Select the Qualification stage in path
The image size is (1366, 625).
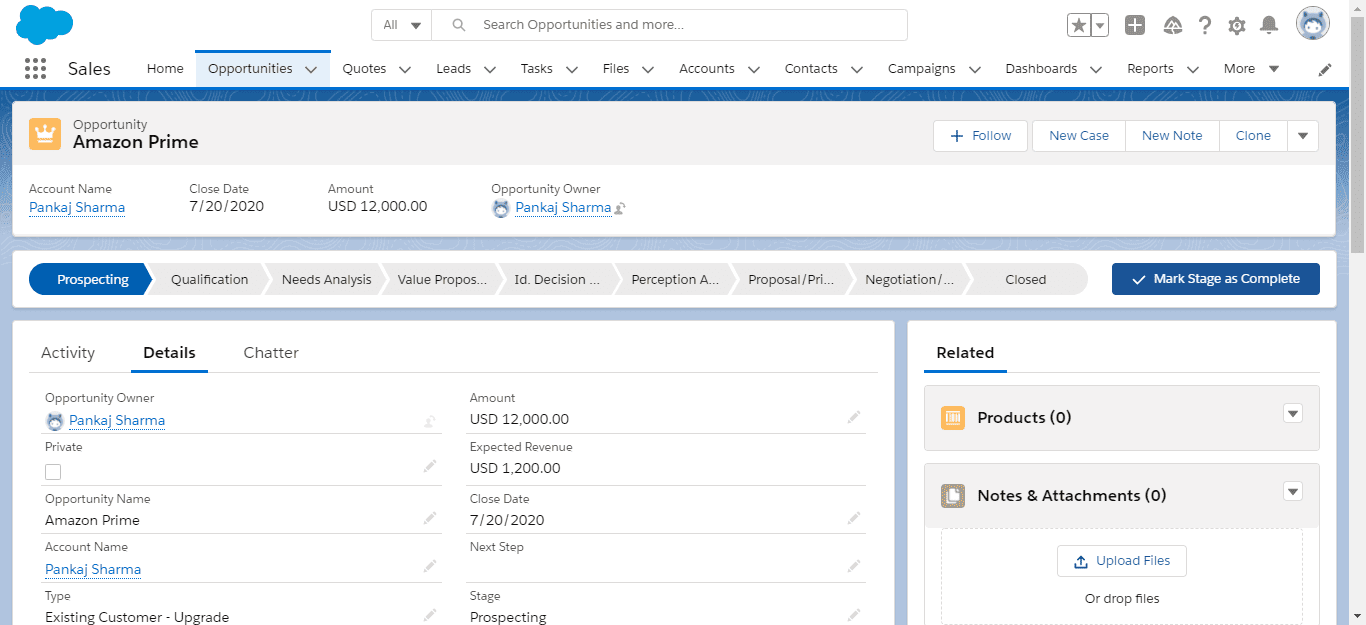coord(209,280)
